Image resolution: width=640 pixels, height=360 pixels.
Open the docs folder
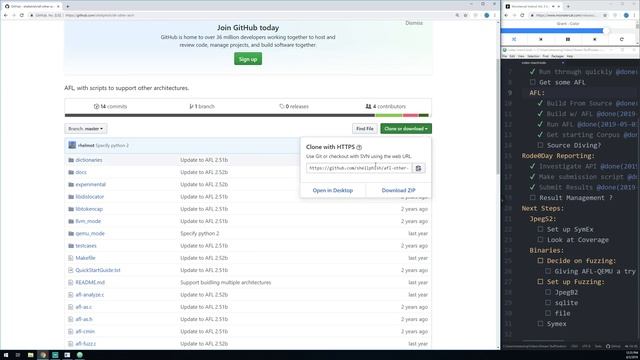(81, 172)
